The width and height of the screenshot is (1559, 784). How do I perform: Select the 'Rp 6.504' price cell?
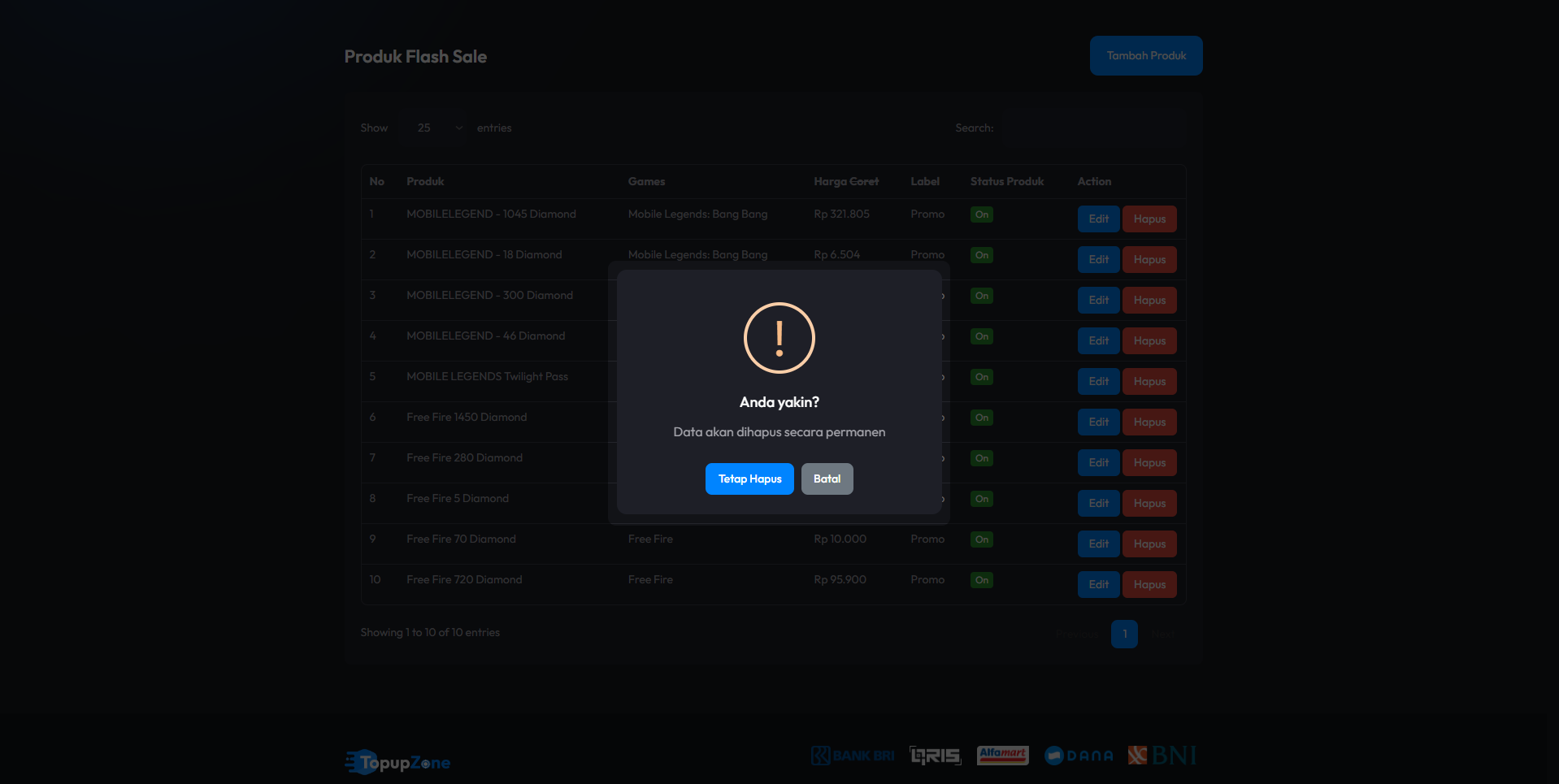[836, 254]
